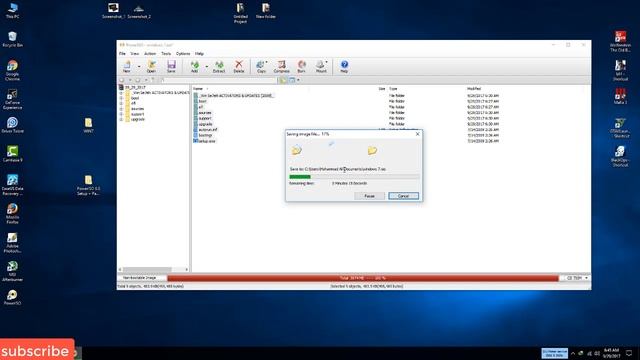Click the Extract toolbar icon

coord(219,66)
